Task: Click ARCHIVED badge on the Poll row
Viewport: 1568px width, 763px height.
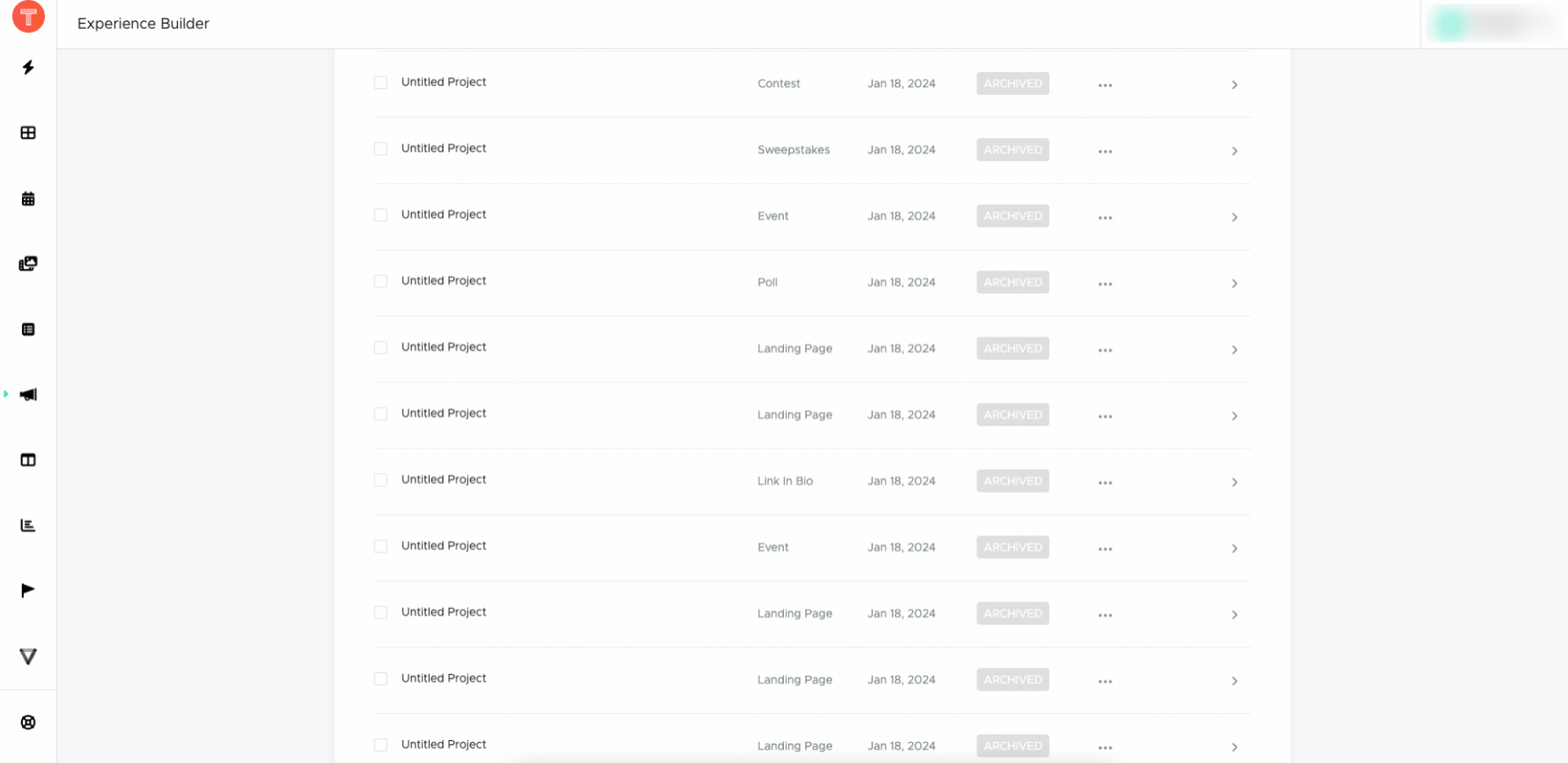Action: pos(1013,282)
